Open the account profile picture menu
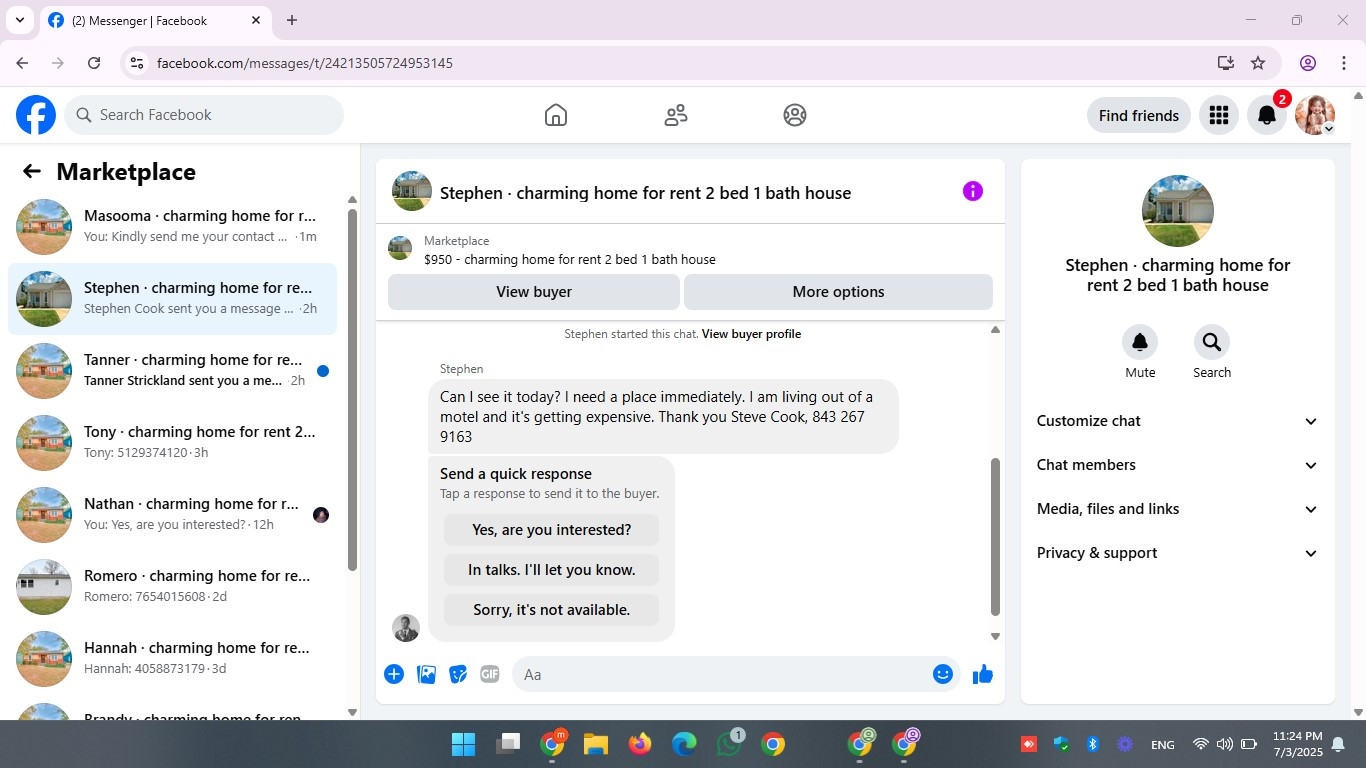 pos(1315,115)
